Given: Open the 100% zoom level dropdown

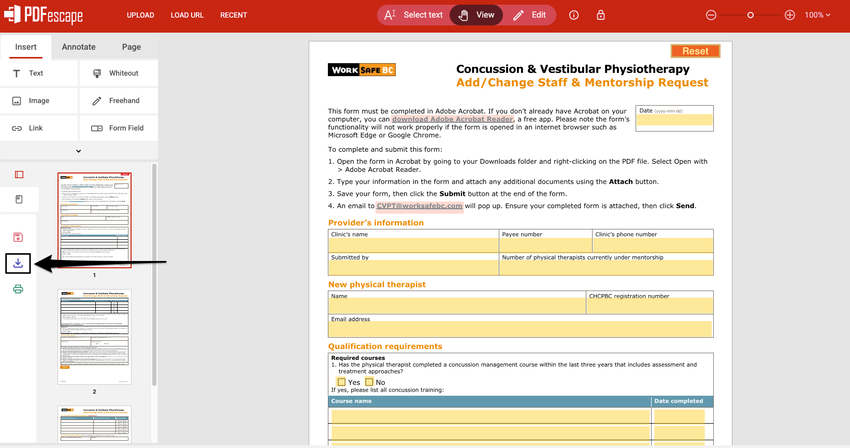Looking at the screenshot, I should pyautogui.click(x=817, y=15).
